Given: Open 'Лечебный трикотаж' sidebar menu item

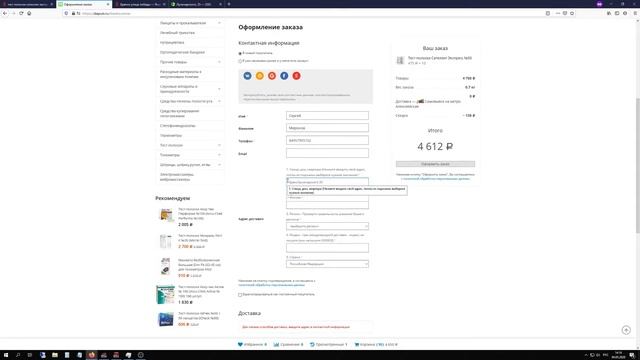Looking at the screenshot, I should click(177, 33).
